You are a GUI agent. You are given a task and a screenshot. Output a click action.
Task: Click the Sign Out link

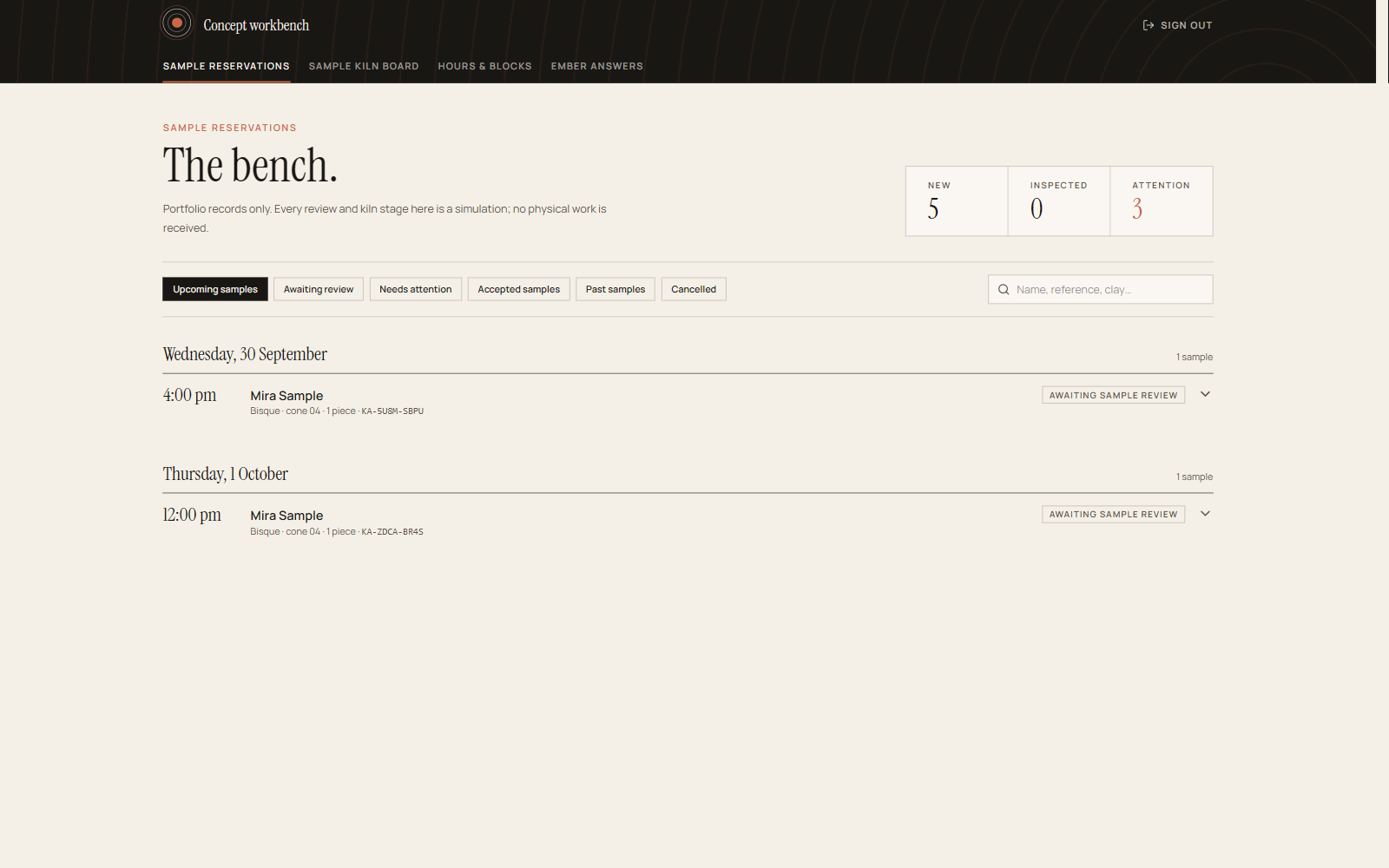(x=1177, y=25)
